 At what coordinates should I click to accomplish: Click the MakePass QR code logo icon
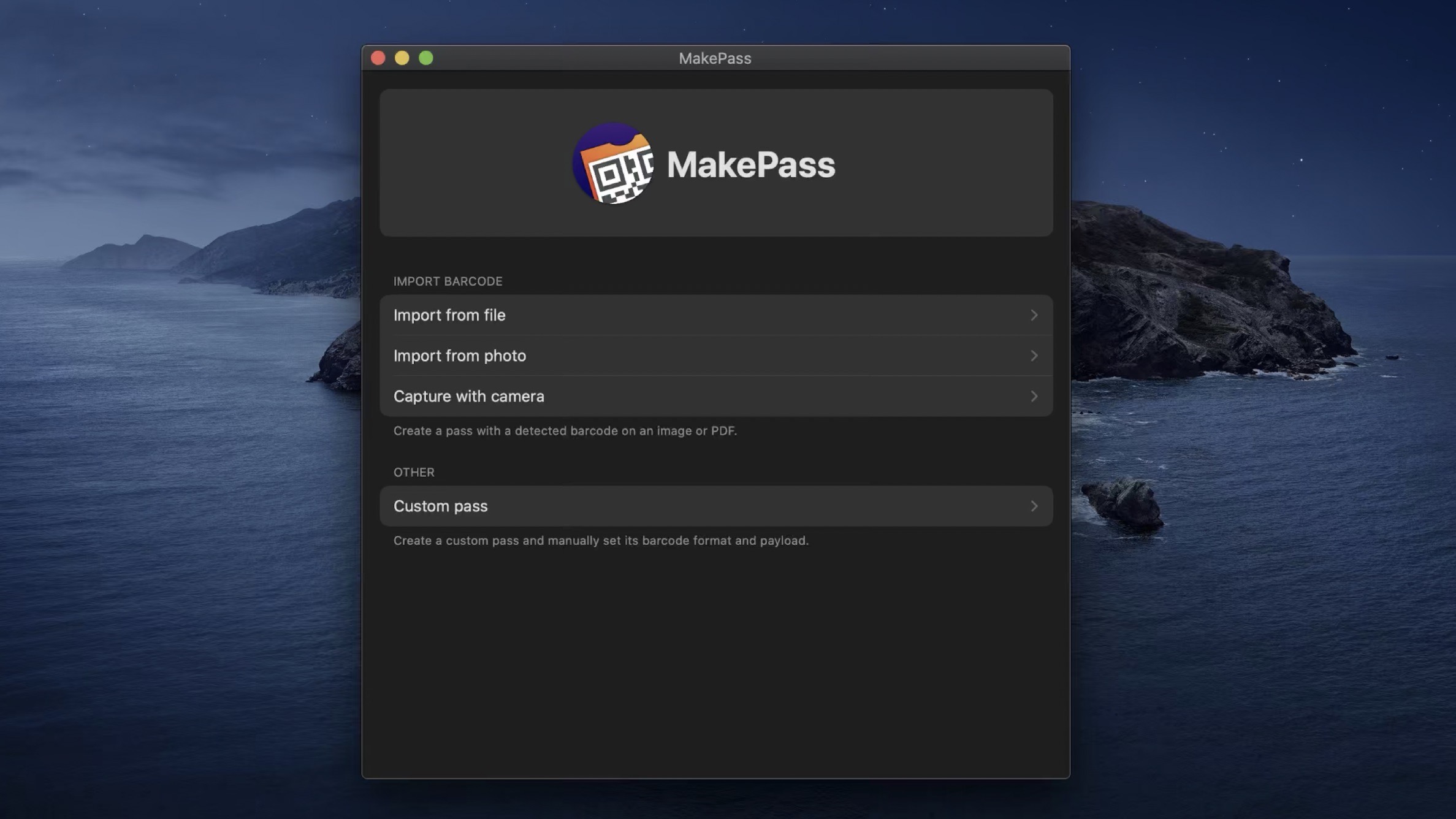point(613,164)
